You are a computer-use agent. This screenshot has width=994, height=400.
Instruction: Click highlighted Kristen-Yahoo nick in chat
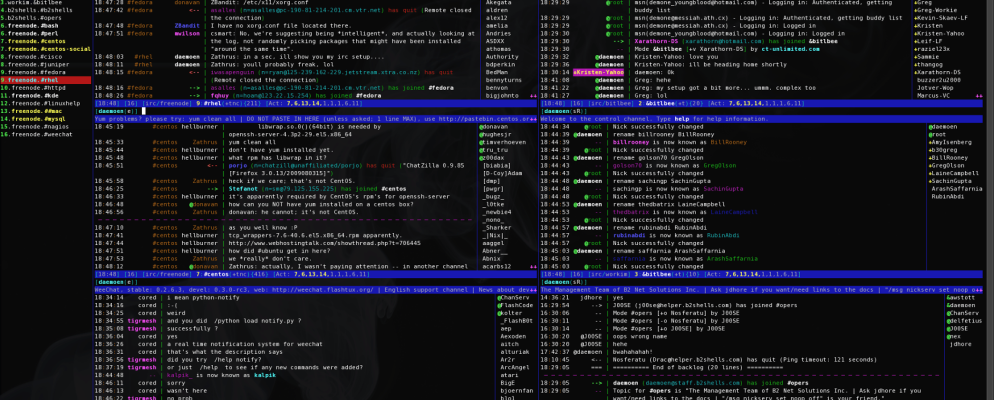[598, 72]
